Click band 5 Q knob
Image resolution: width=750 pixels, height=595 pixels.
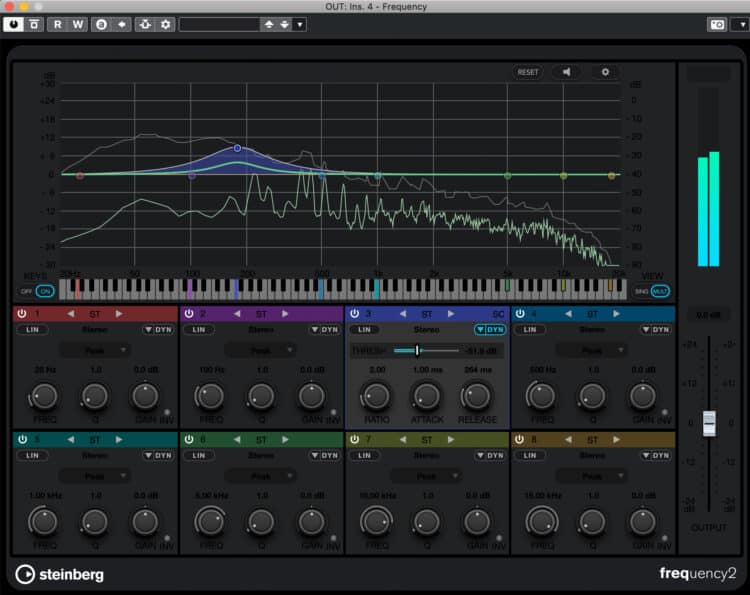(95, 522)
